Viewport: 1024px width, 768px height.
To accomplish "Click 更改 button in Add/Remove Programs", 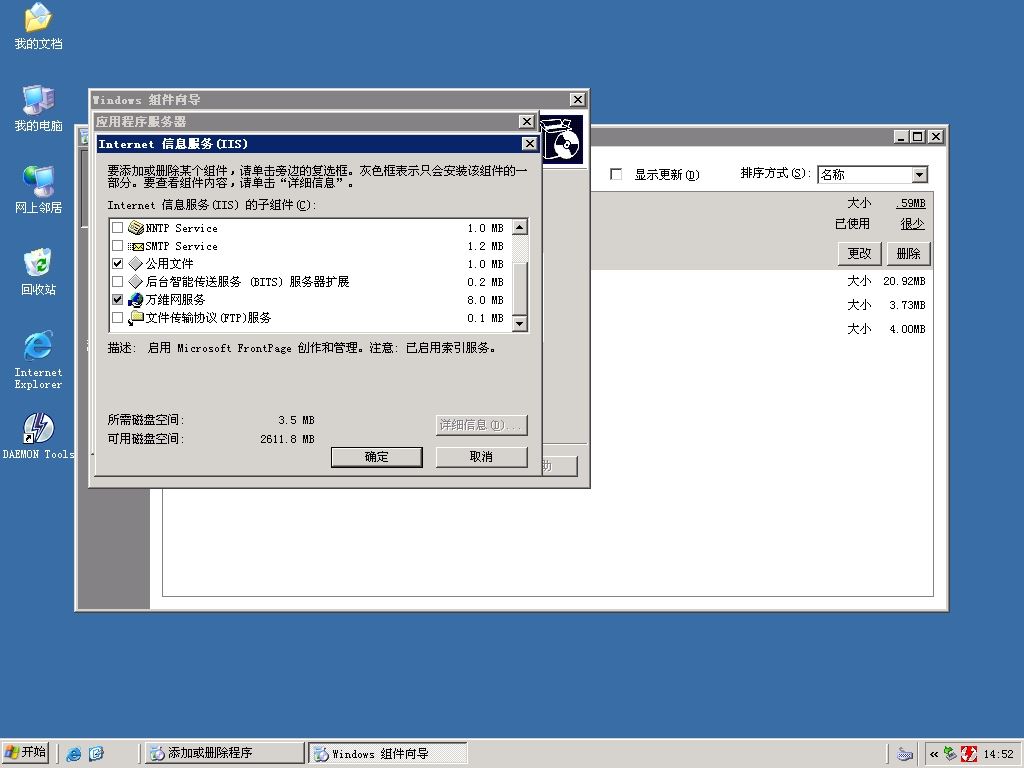I will pyautogui.click(x=859, y=253).
